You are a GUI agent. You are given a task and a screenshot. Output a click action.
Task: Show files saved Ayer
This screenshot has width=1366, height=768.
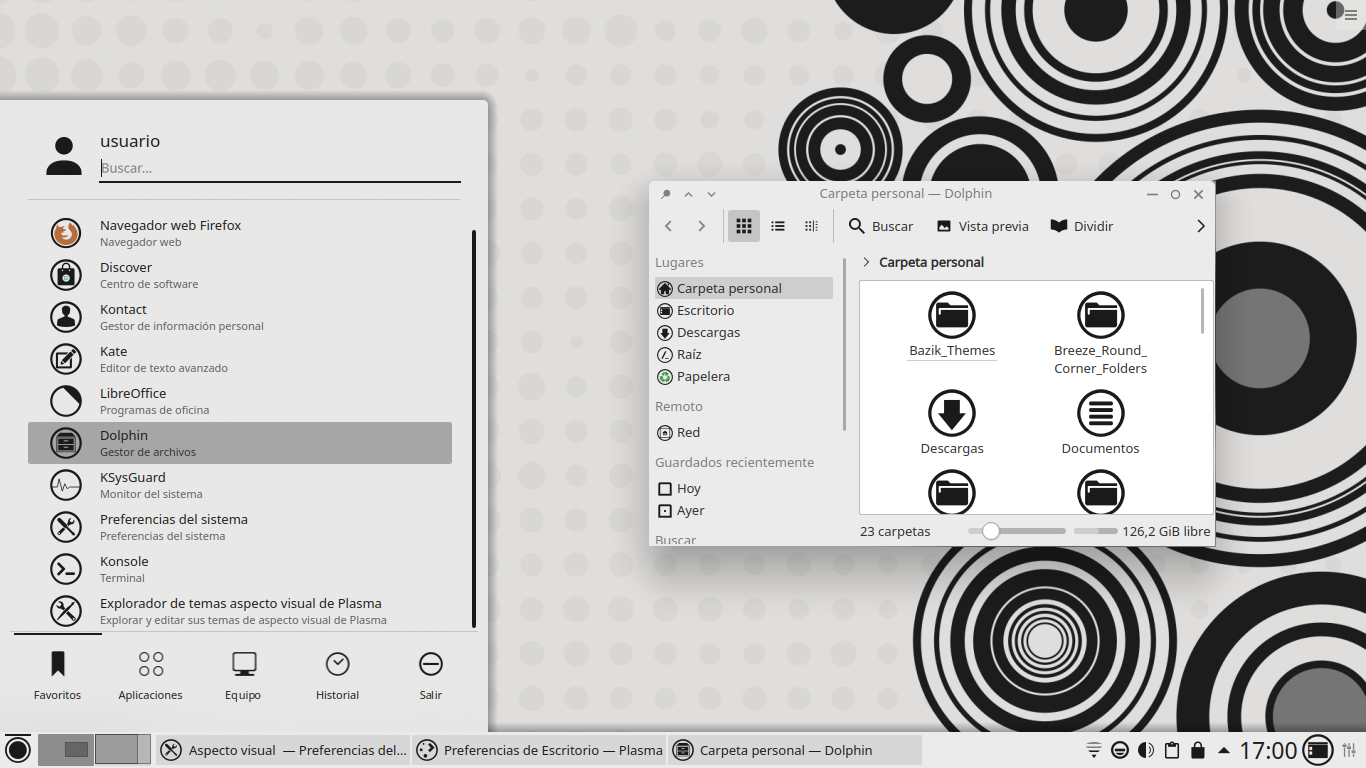pyautogui.click(x=744, y=510)
